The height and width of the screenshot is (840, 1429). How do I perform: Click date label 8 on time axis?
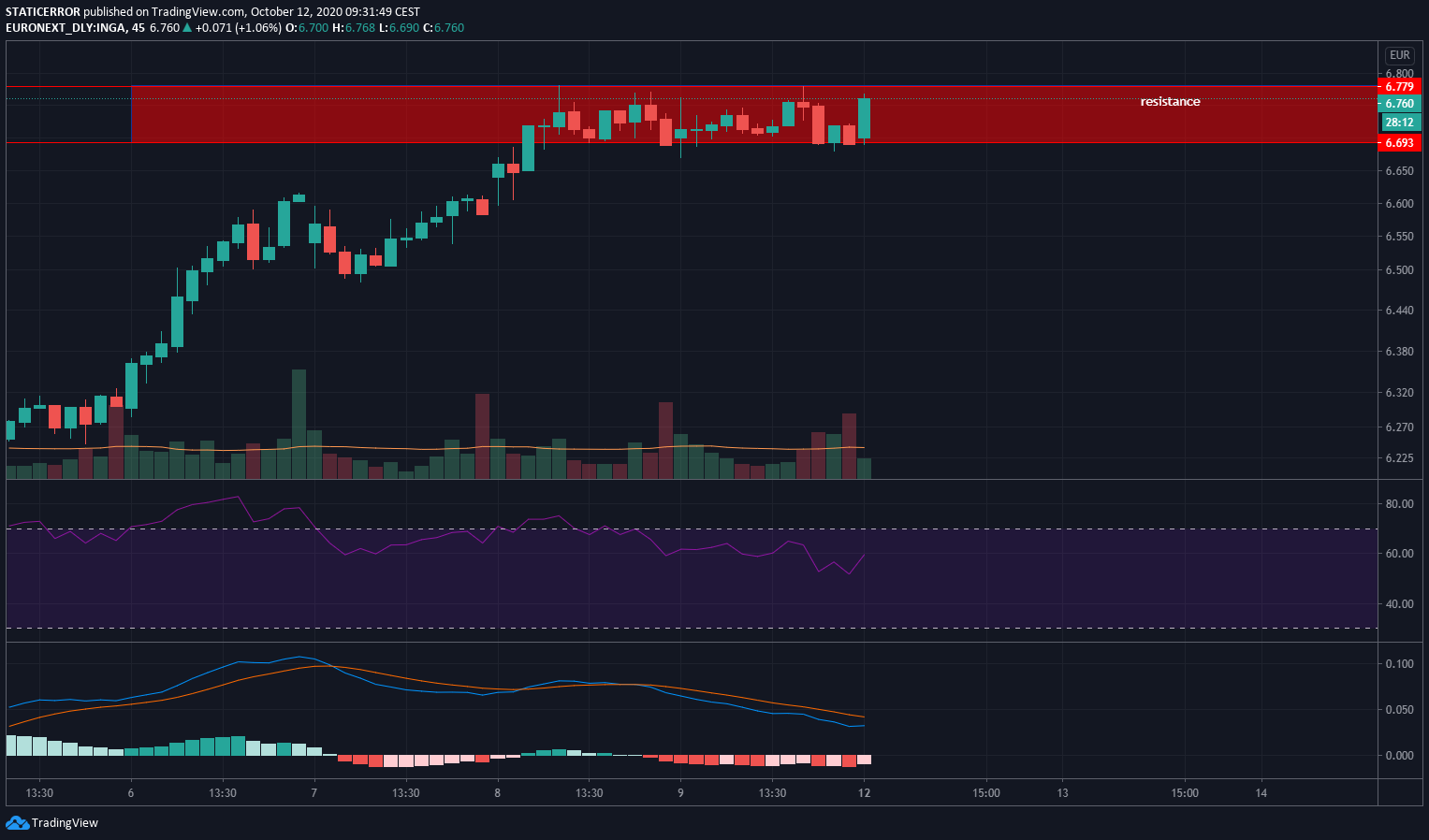[498, 792]
